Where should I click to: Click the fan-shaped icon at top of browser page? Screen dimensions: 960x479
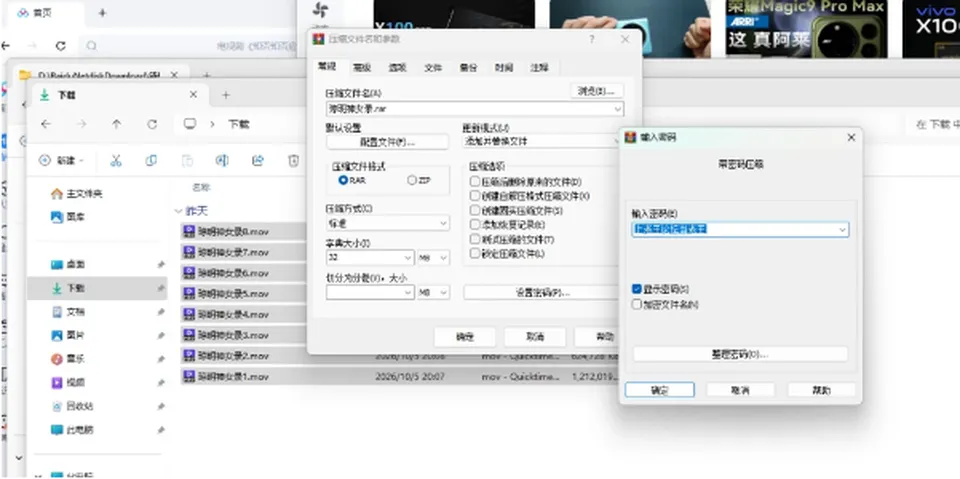click(x=320, y=10)
